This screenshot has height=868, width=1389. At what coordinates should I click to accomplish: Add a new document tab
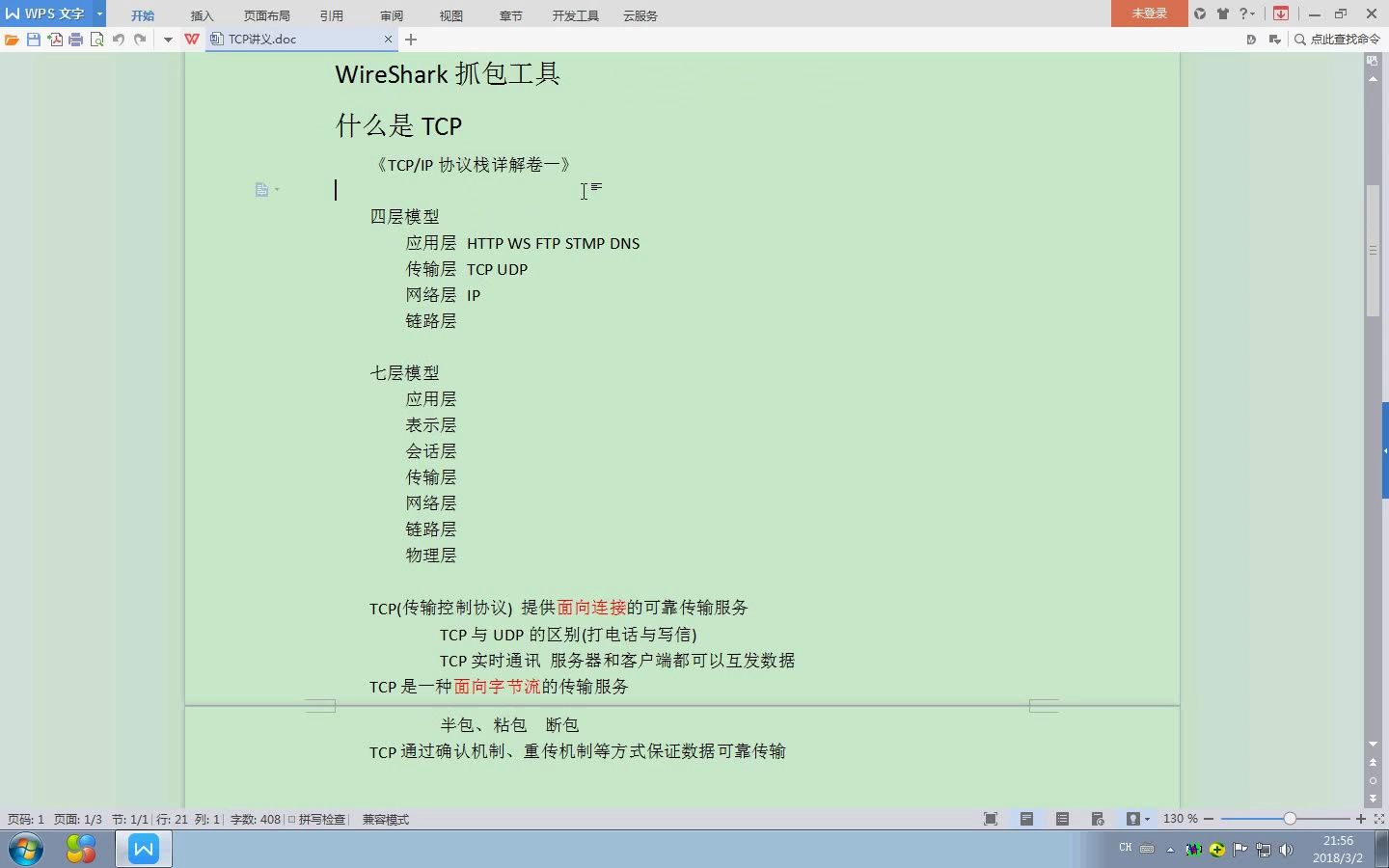tap(411, 40)
